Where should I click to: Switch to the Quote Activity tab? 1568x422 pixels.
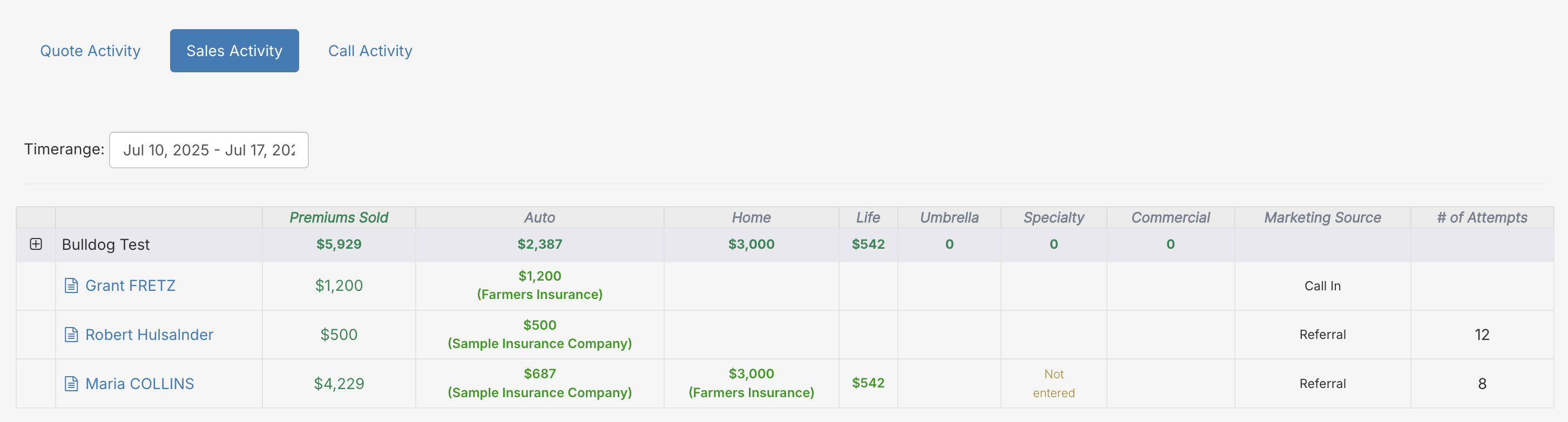click(90, 51)
